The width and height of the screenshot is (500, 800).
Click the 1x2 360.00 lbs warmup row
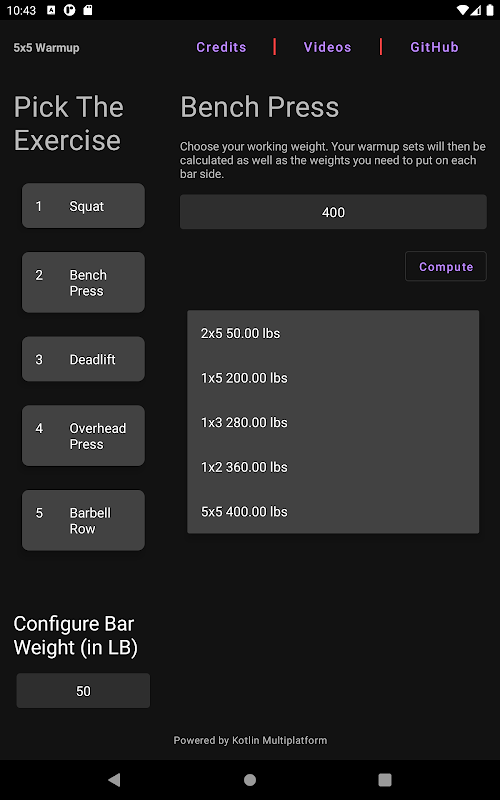coord(333,467)
